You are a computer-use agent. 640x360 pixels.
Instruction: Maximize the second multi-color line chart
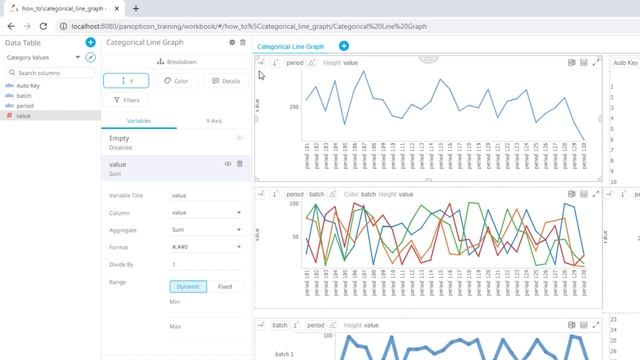pos(596,194)
